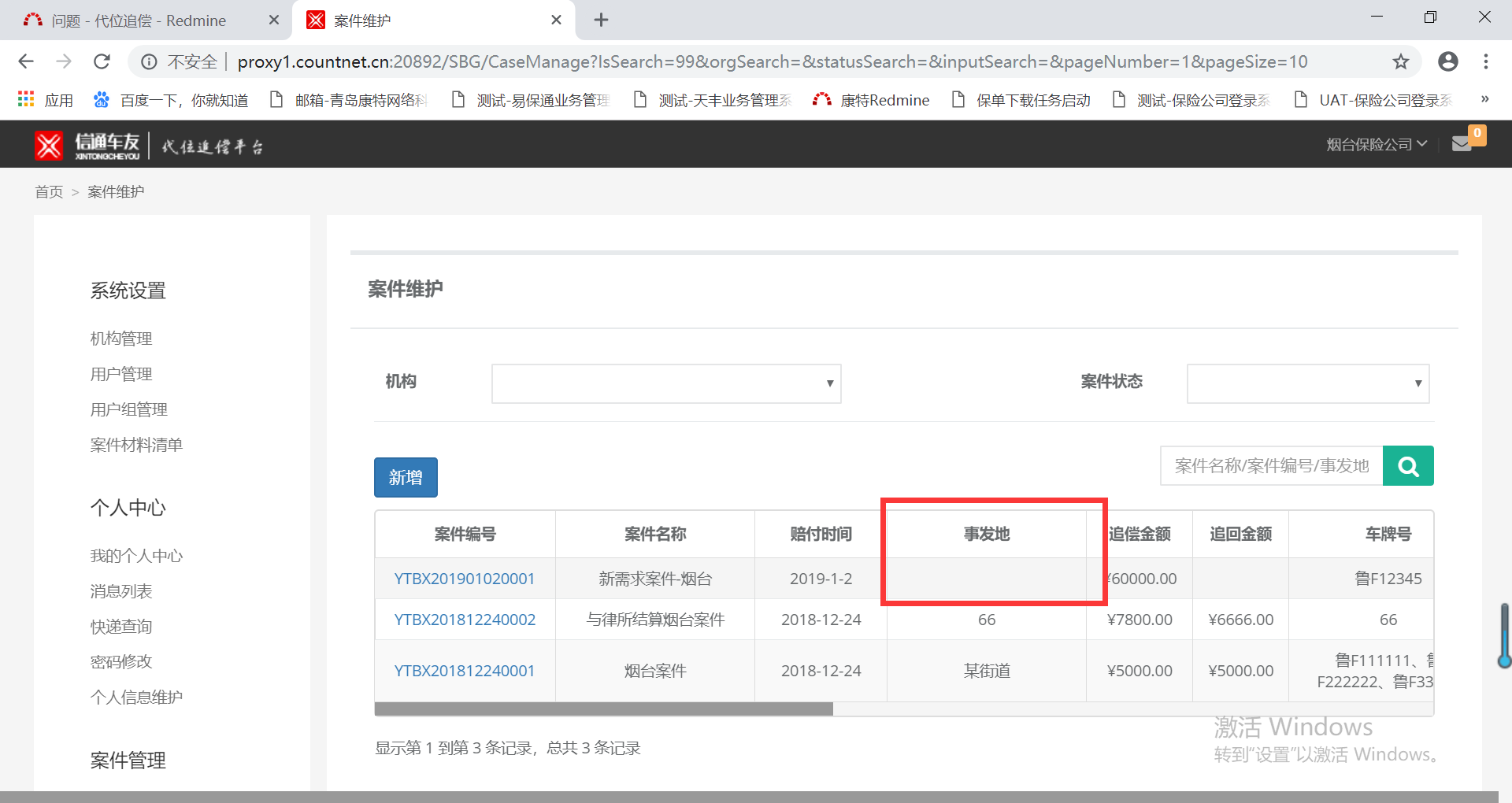Open 消息列表 in the sidebar
This screenshot has height=803, width=1512.
click(121, 591)
